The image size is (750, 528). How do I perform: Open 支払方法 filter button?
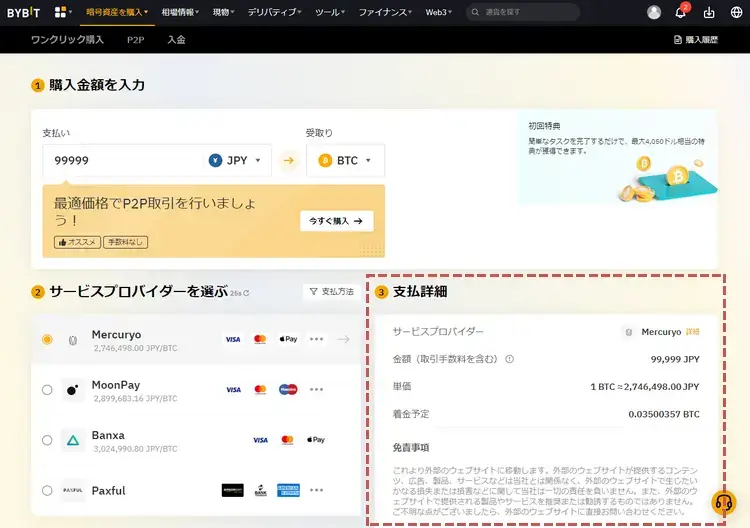(331, 292)
